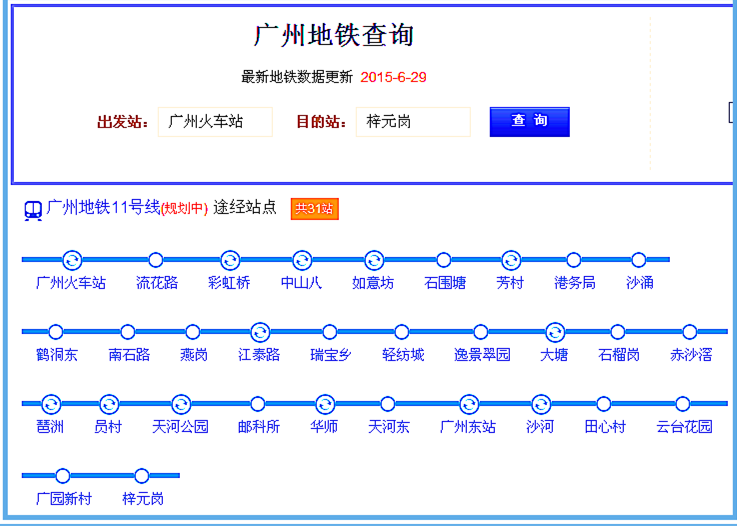This screenshot has width=737, height=526.
Task: Click the station circle above 邮科所
Action: click(x=258, y=404)
